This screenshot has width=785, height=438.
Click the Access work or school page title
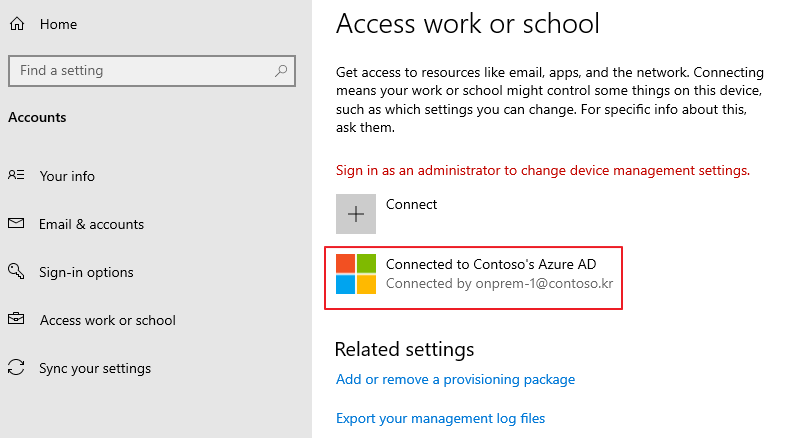(468, 24)
